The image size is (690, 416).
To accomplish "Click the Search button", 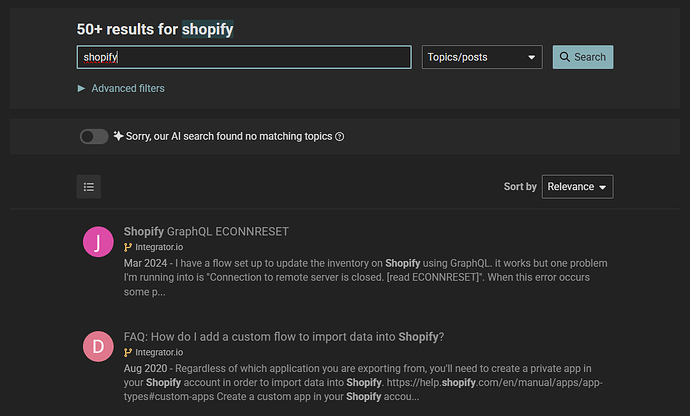I will click(x=583, y=57).
